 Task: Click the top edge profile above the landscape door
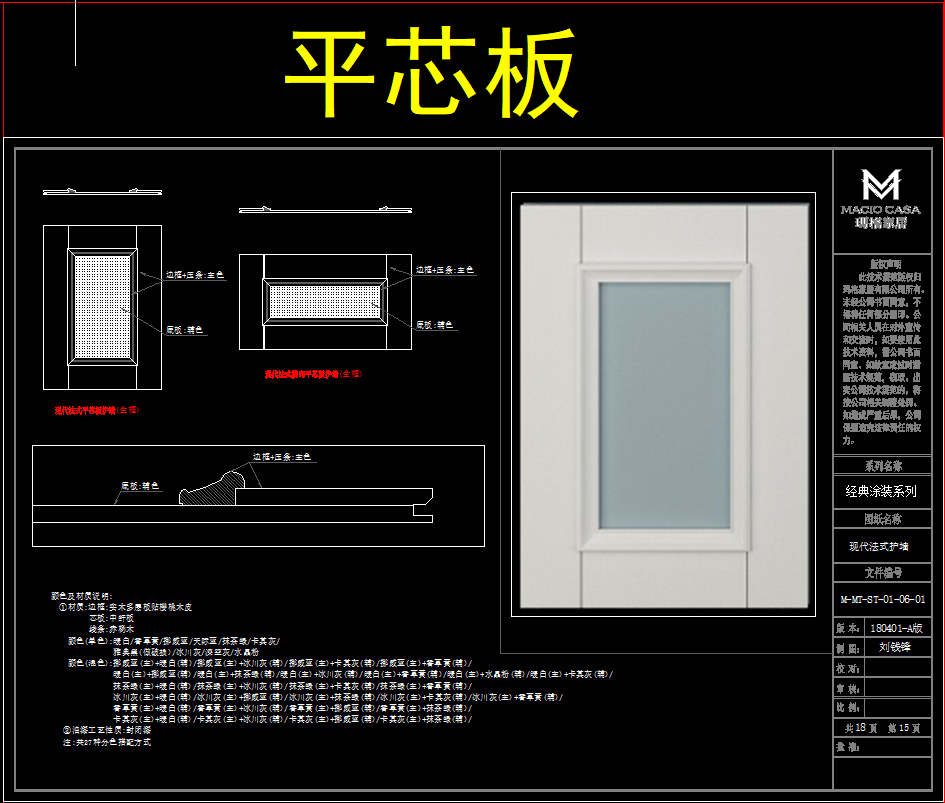[x=324, y=209]
